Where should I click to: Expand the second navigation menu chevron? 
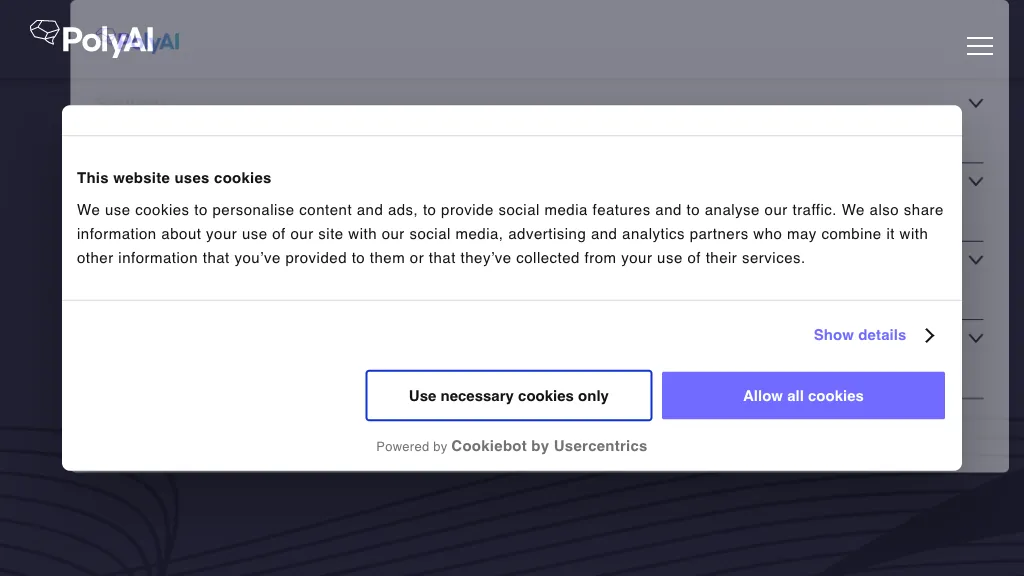[x=976, y=181]
